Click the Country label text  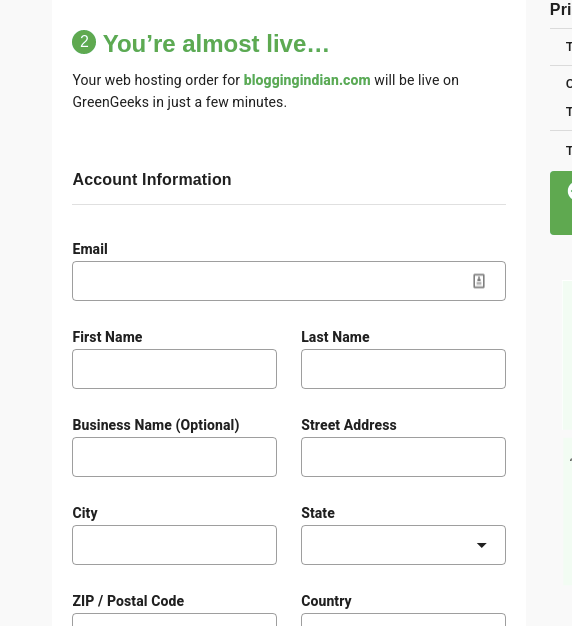326,601
